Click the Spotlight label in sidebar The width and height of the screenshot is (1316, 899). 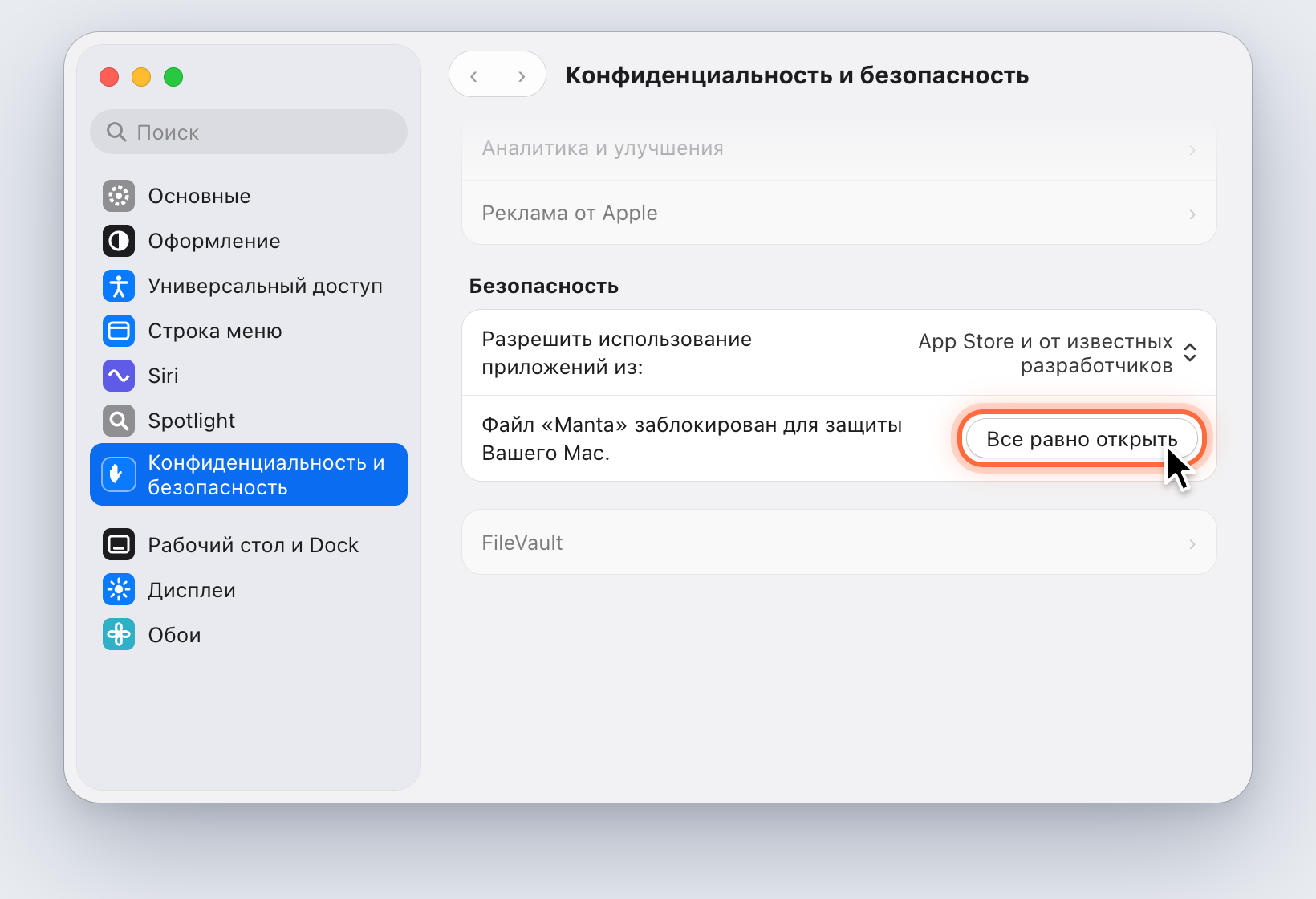pyautogui.click(x=192, y=421)
